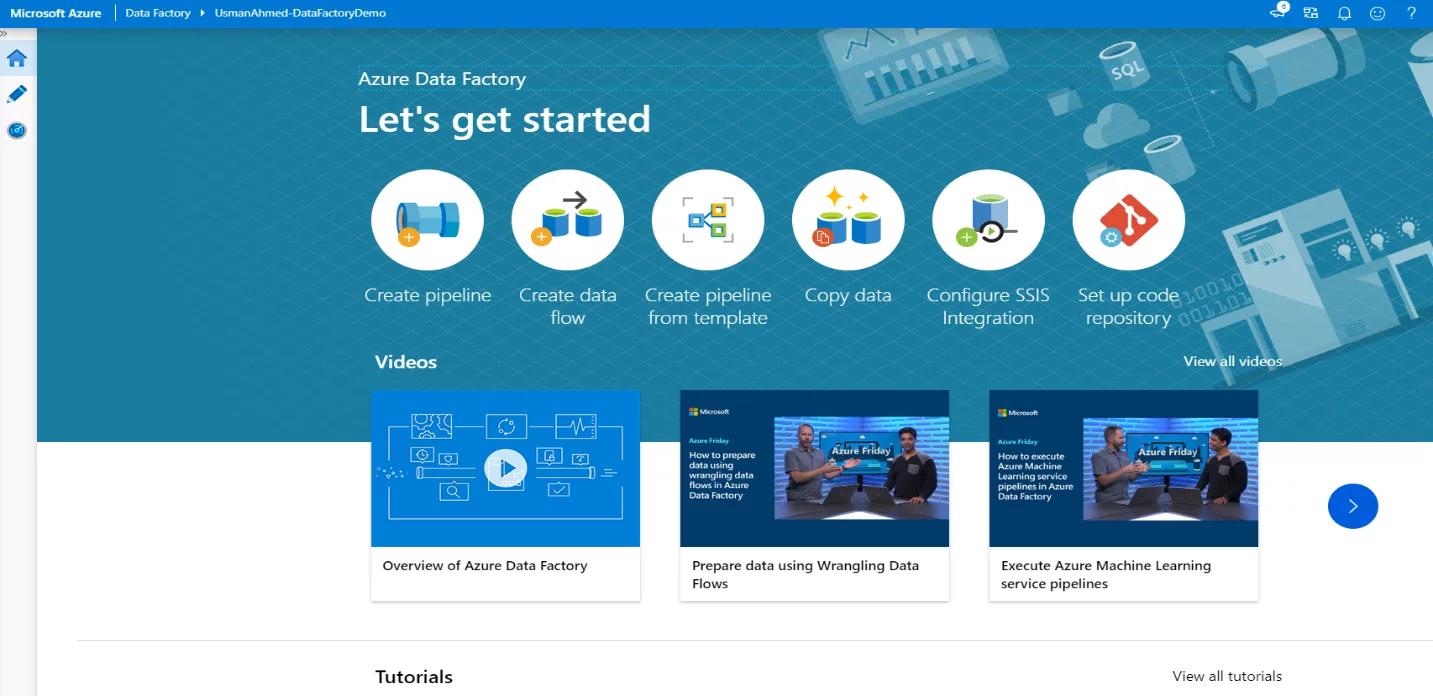Click UsmanAhmed-DataFactoryDemo breadcrumb
This screenshot has width=1433, height=696.
pos(300,13)
